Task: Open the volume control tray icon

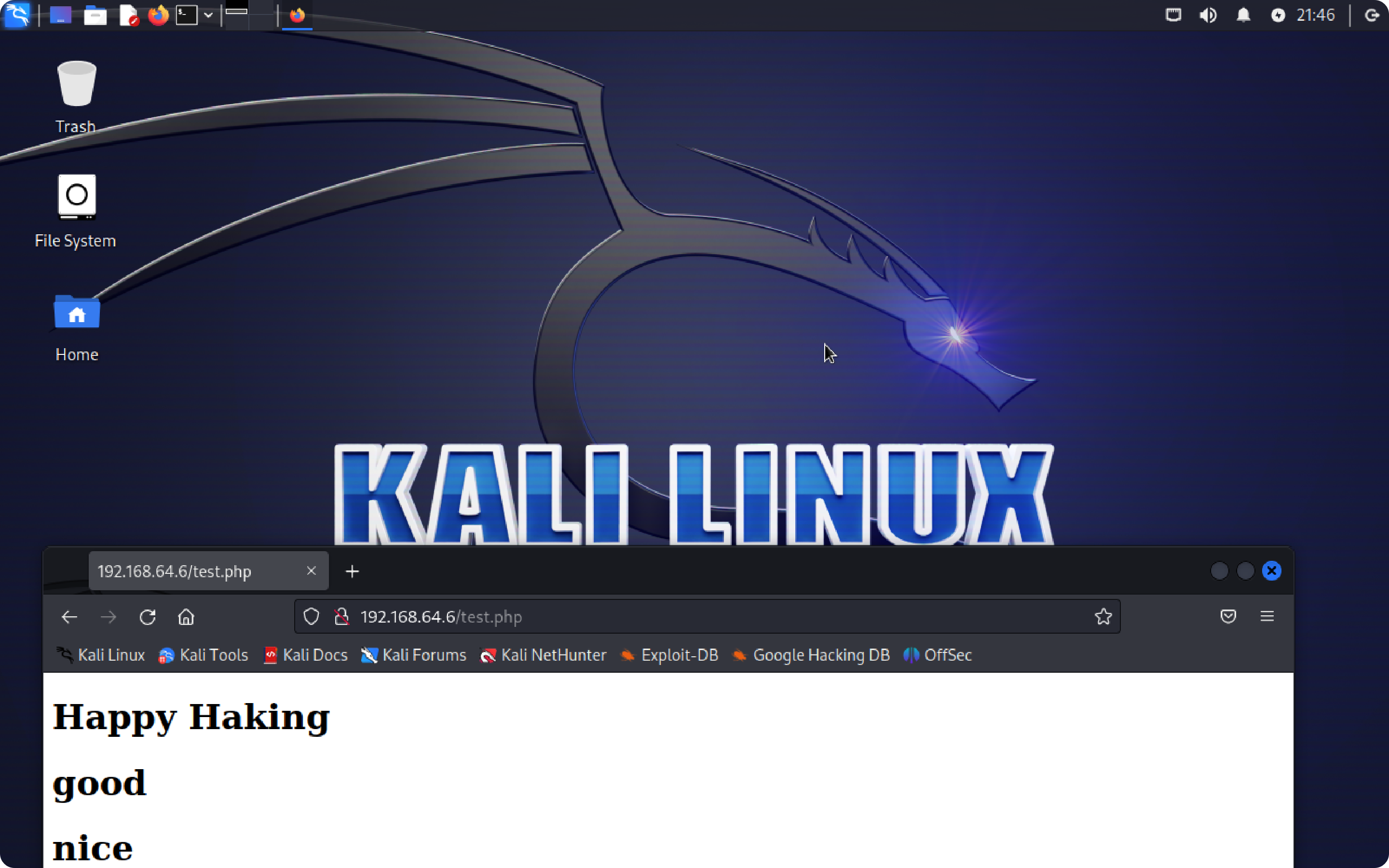Action: [x=1208, y=15]
